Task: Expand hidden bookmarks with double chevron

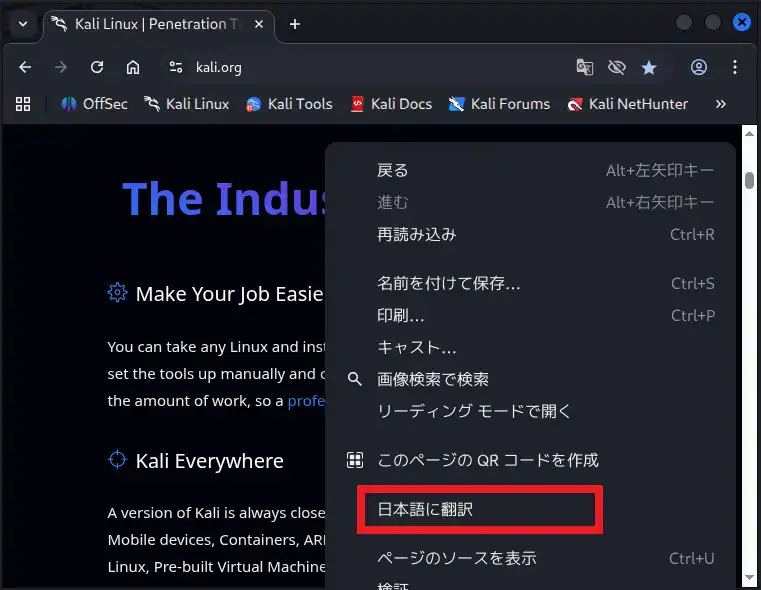Action: point(721,104)
